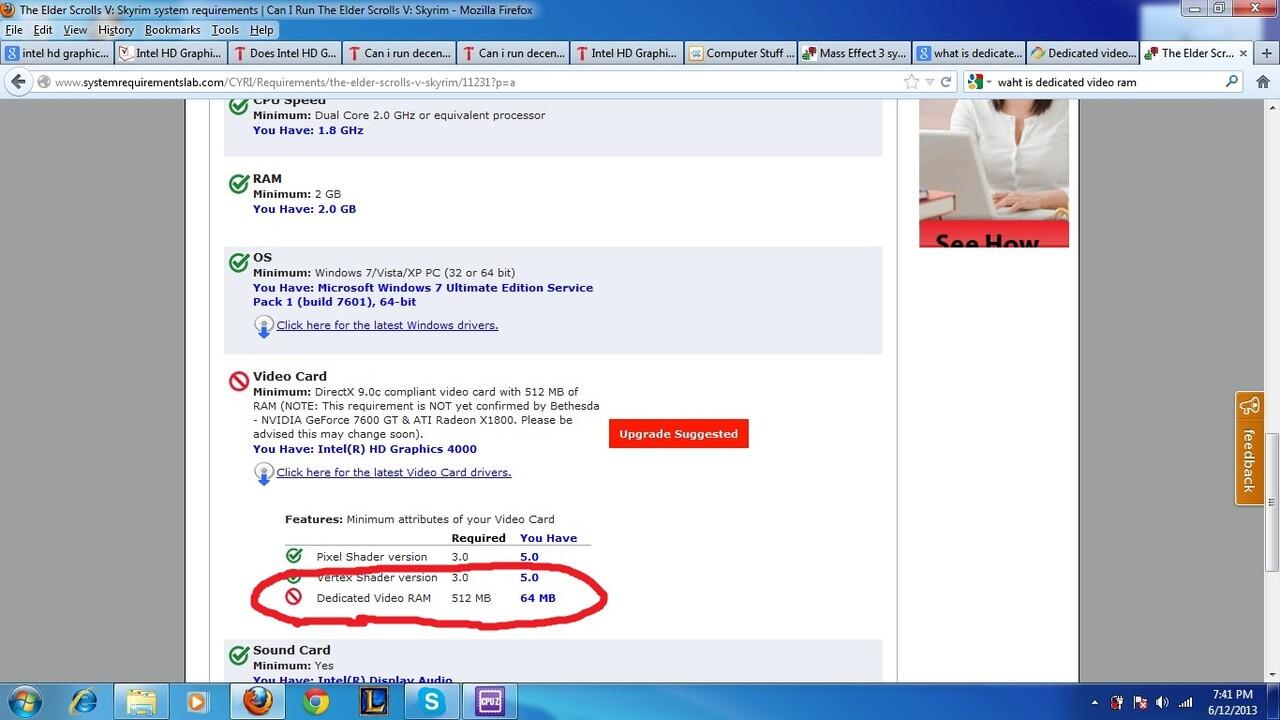Open the History menu

pos(116,30)
